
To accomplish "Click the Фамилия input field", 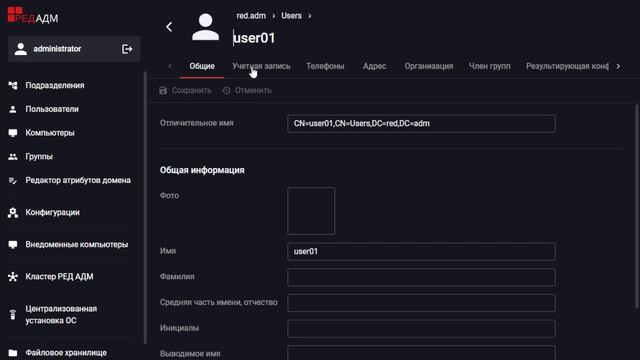I will coord(421,277).
